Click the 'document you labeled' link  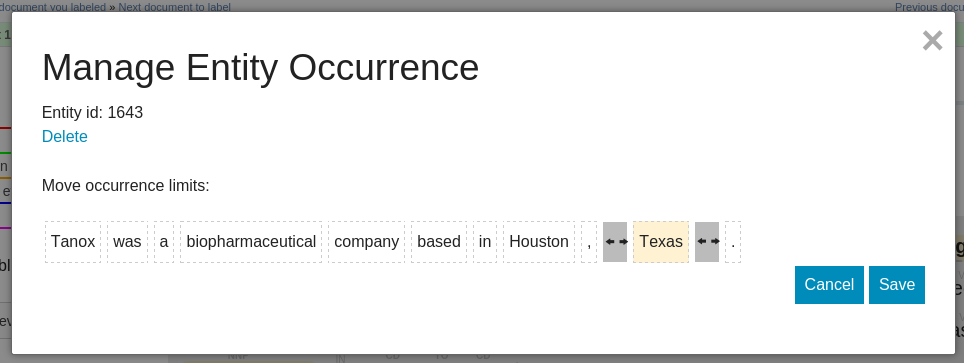(x=53, y=7)
